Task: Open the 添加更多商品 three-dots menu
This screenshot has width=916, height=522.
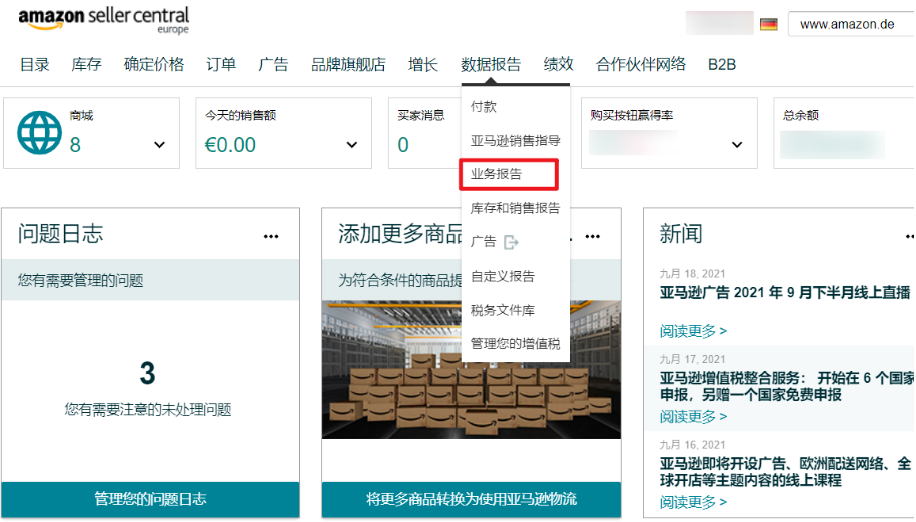Action: tap(592, 236)
